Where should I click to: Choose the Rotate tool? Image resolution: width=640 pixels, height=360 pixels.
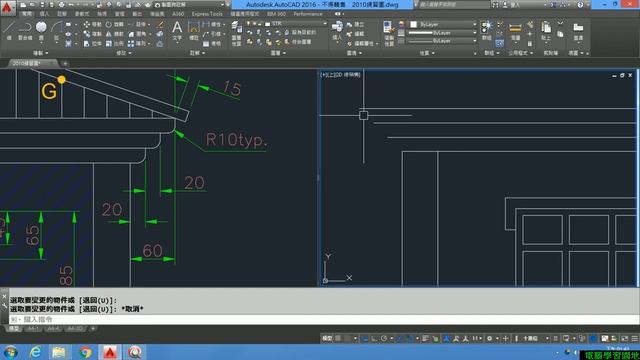tap(115, 24)
